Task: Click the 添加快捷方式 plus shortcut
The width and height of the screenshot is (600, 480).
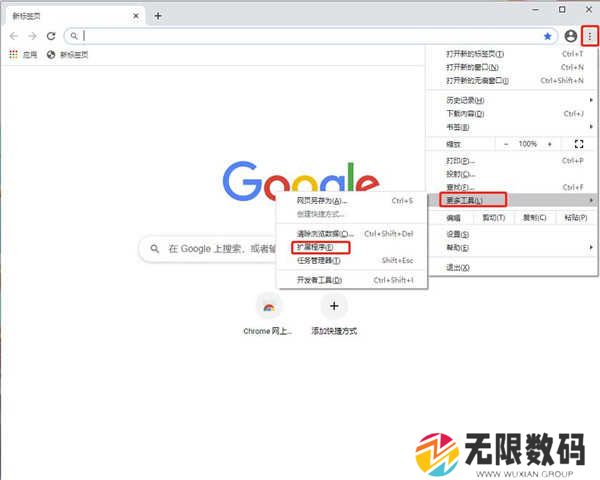Action: point(334,306)
